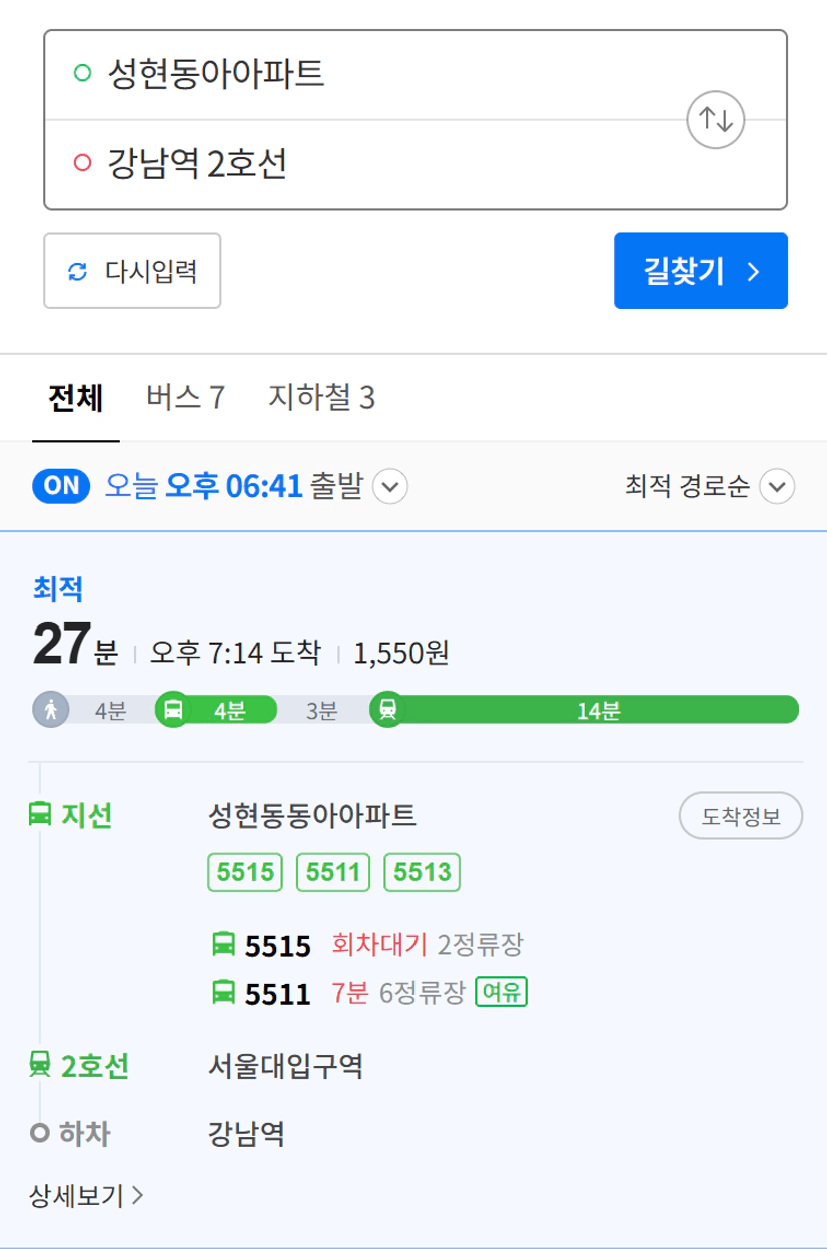Select the 5513 bus number chip

click(422, 873)
